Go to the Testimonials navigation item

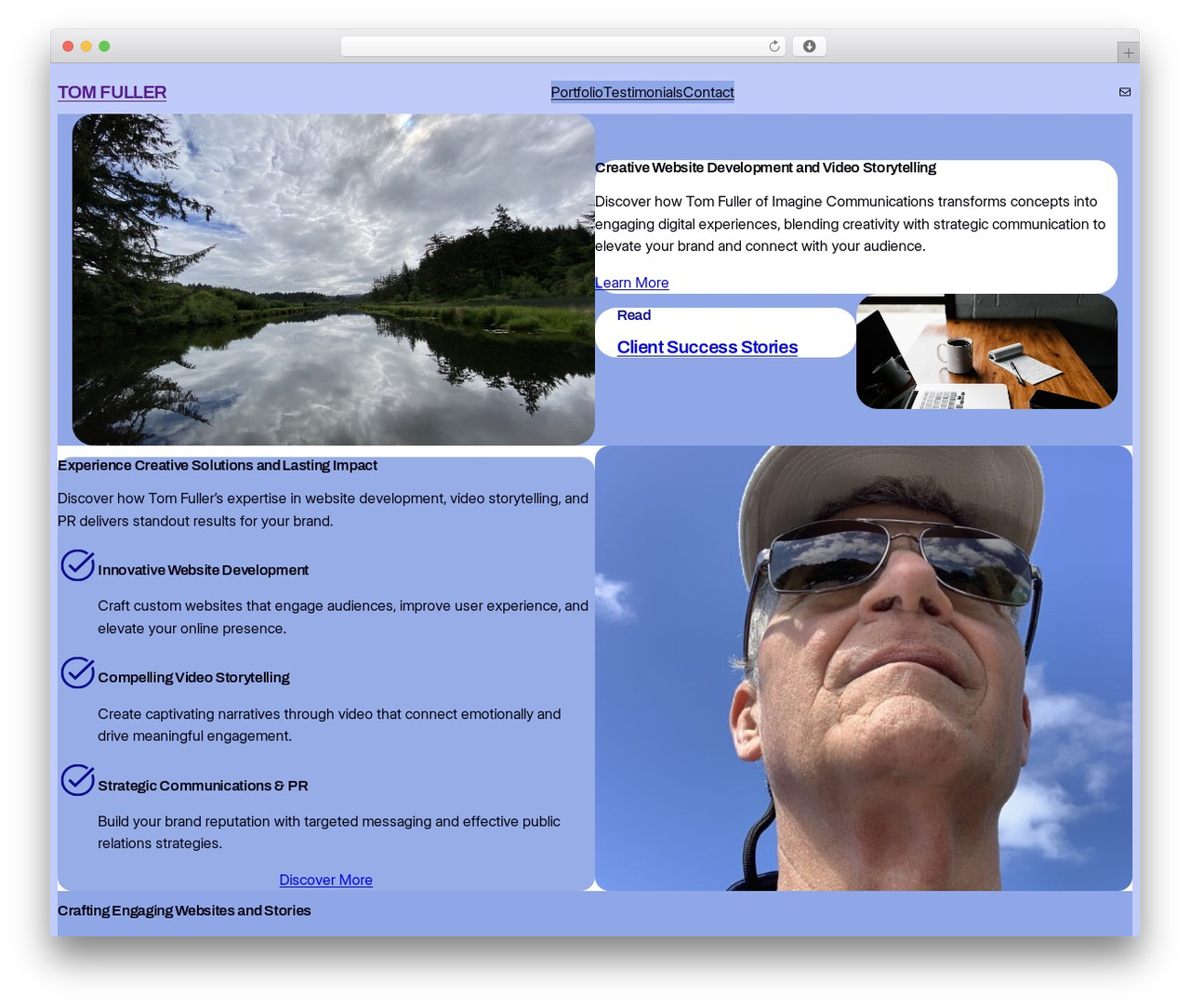[x=642, y=92]
